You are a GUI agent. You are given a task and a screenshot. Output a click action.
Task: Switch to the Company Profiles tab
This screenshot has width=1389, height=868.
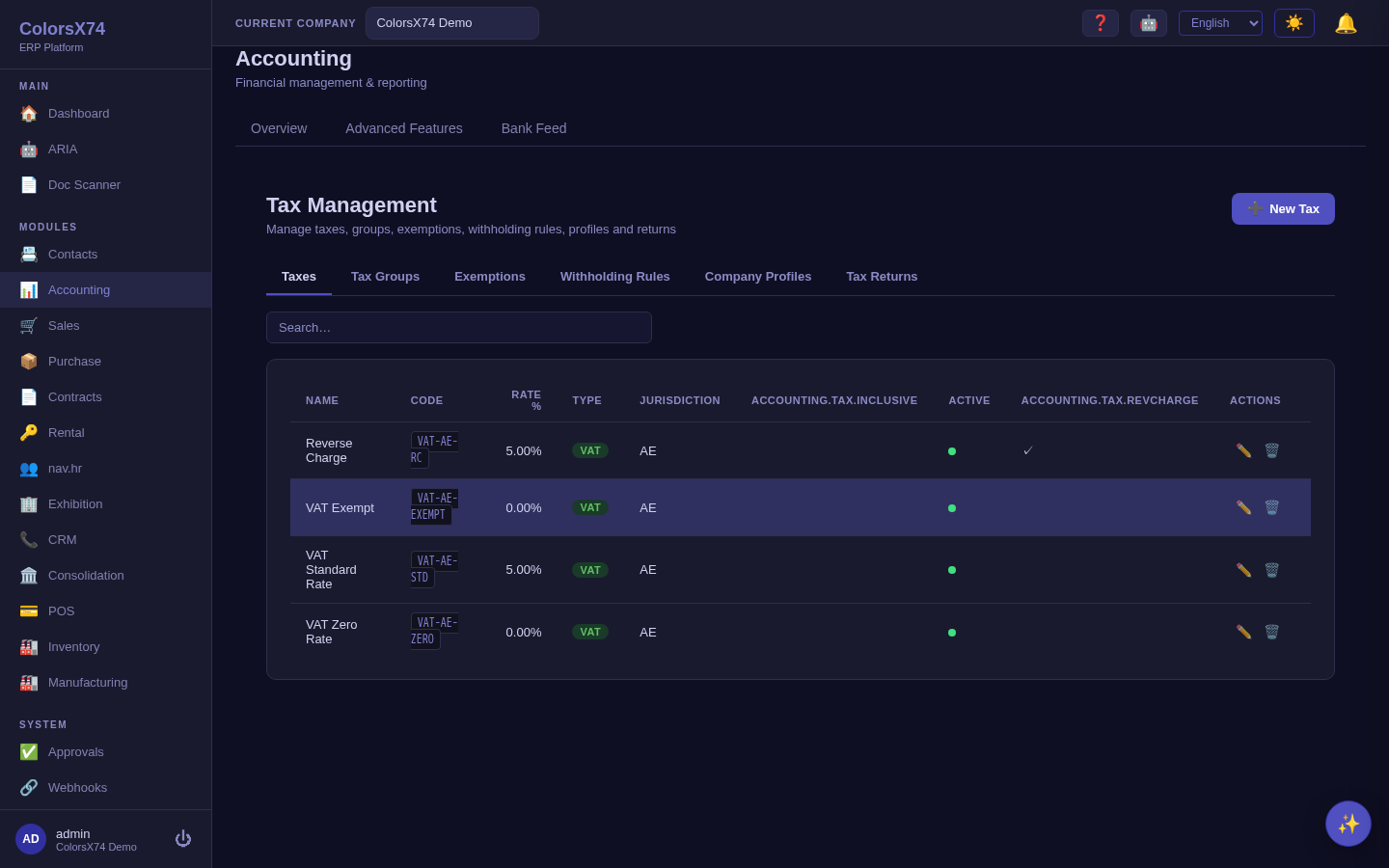(758, 277)
